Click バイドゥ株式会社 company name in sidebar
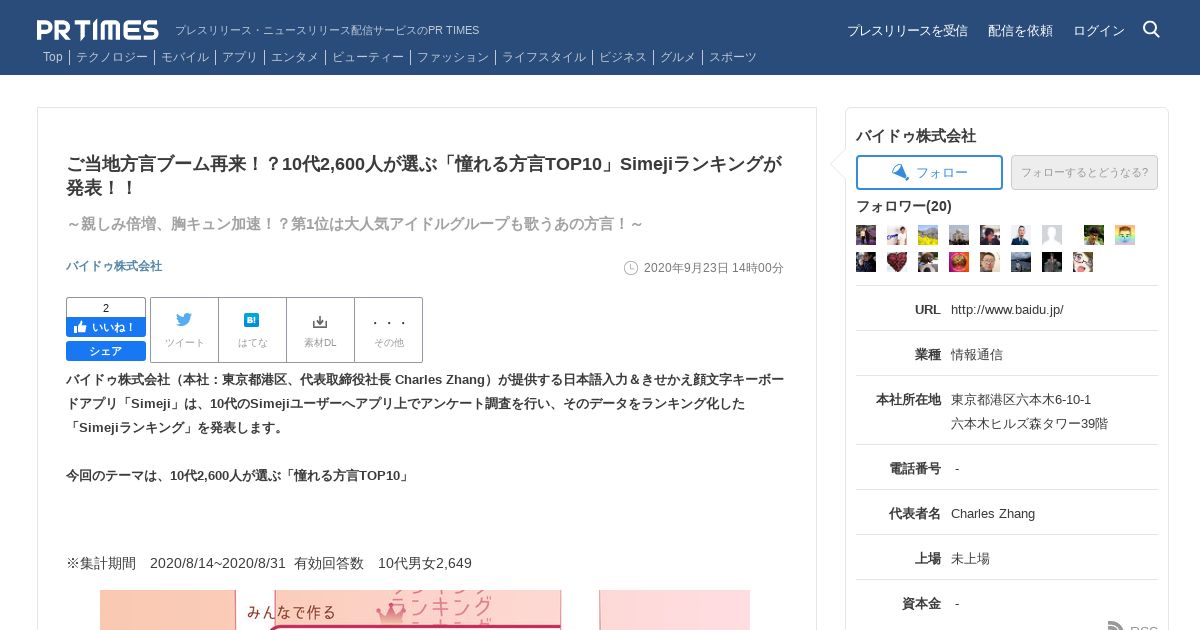This screenshot has width=1200, height=630. (916, 136)
